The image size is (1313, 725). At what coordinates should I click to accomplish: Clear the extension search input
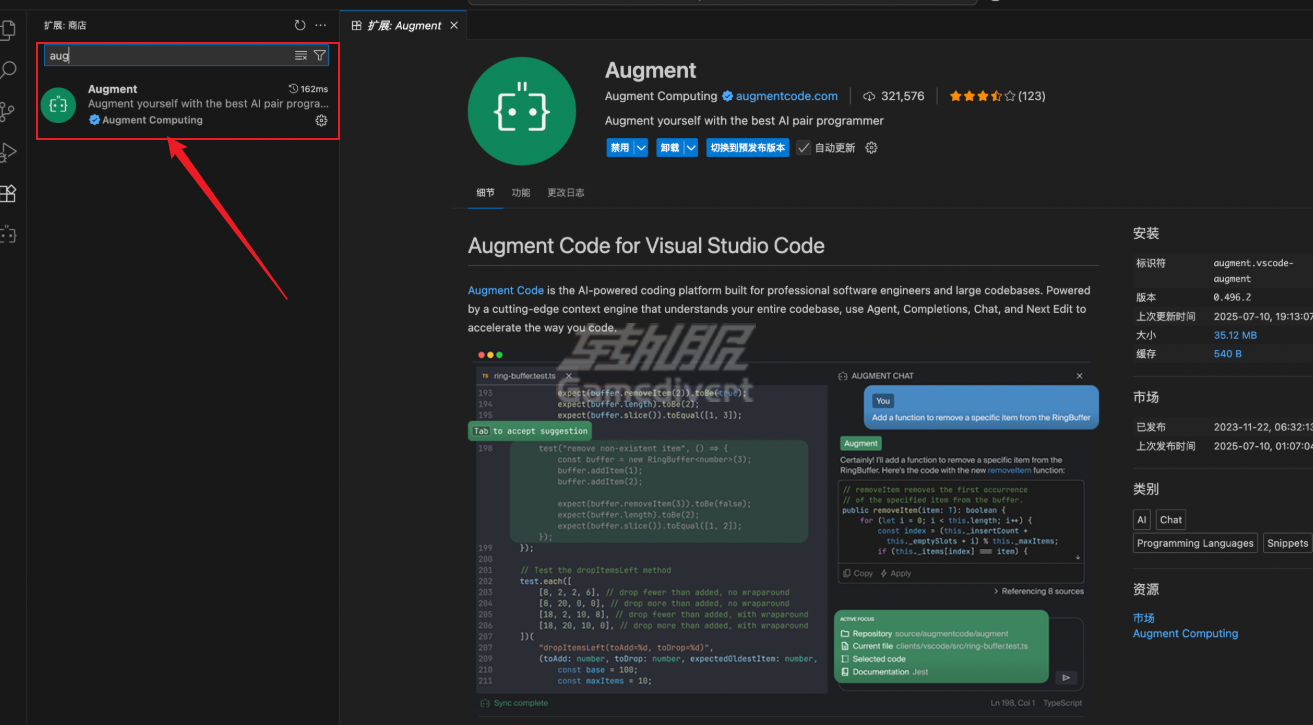click(x=300, y=55)
